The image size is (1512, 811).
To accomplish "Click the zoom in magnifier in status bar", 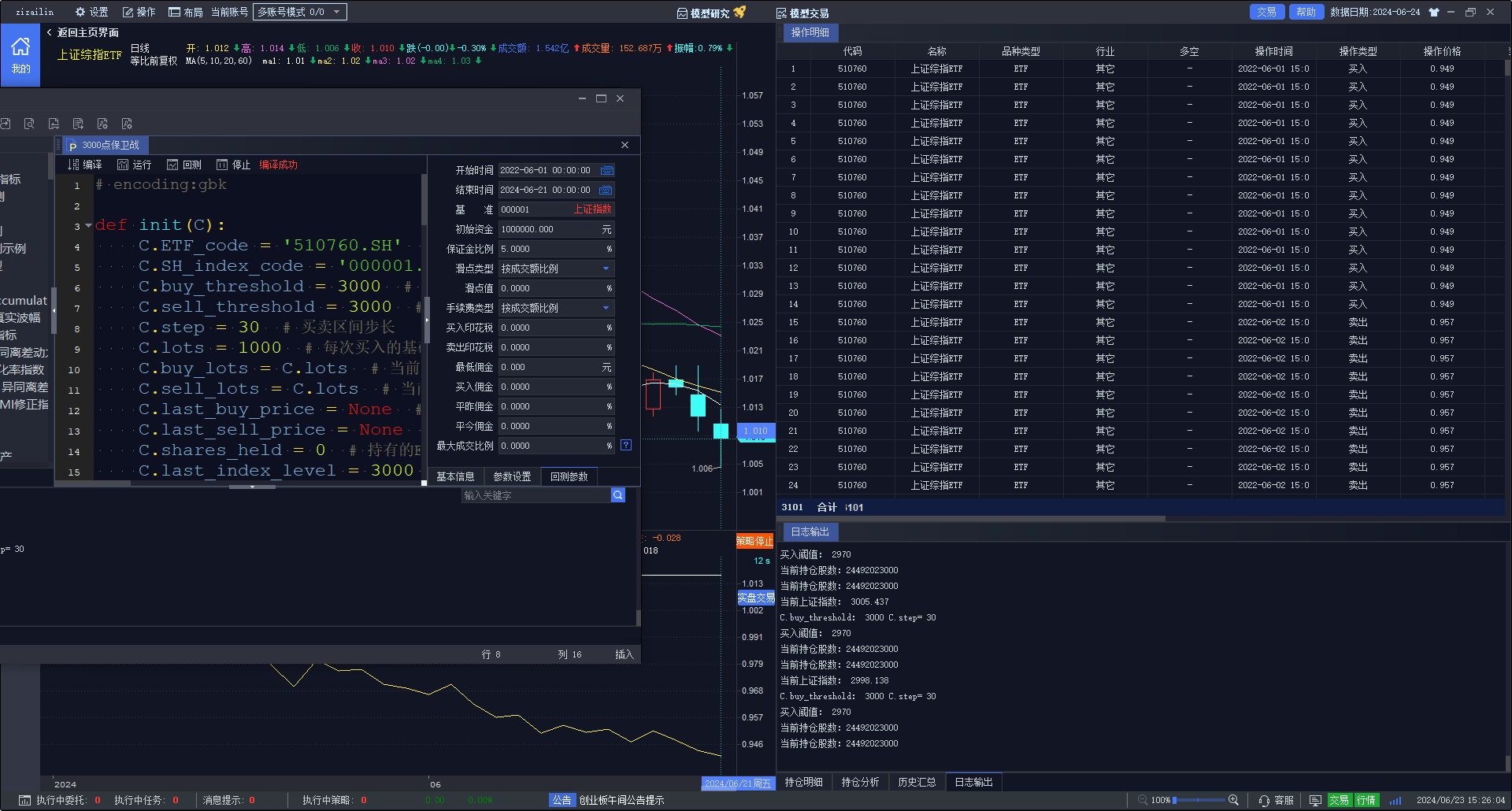I will (1233, 800).
